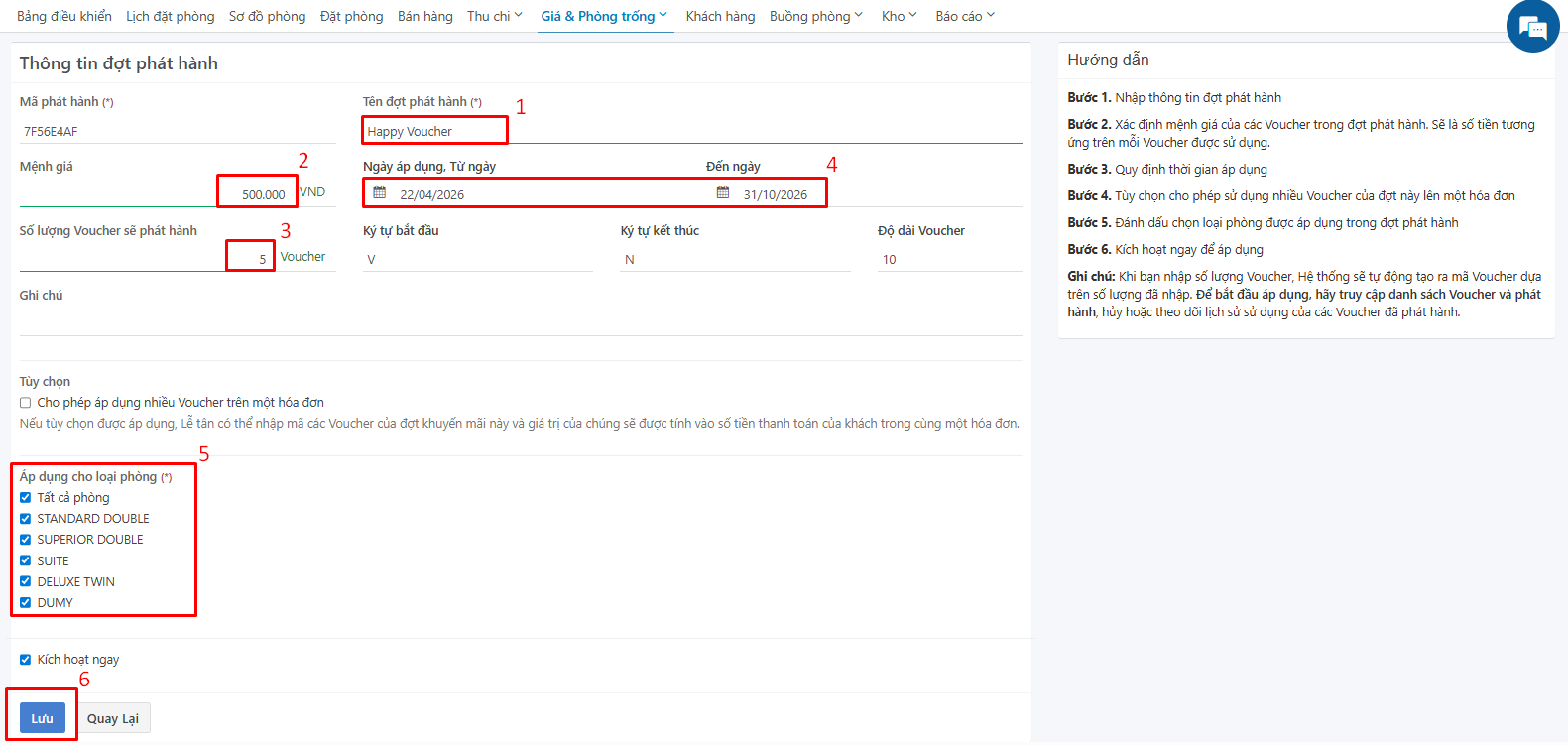
Task: Navigate to Bán hàng
Action: coord(425,16)
